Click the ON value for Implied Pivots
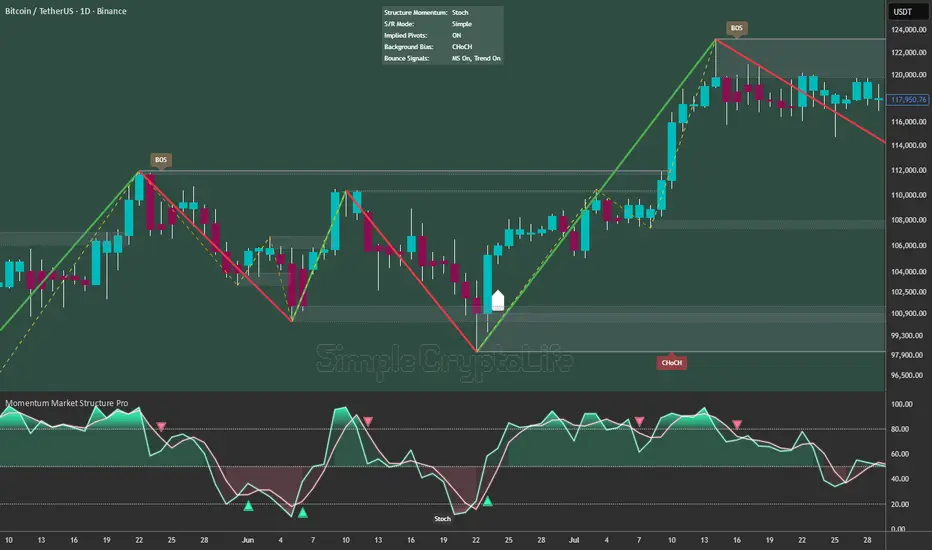Screen dimensions: 932x550 (x=456, y=35)
